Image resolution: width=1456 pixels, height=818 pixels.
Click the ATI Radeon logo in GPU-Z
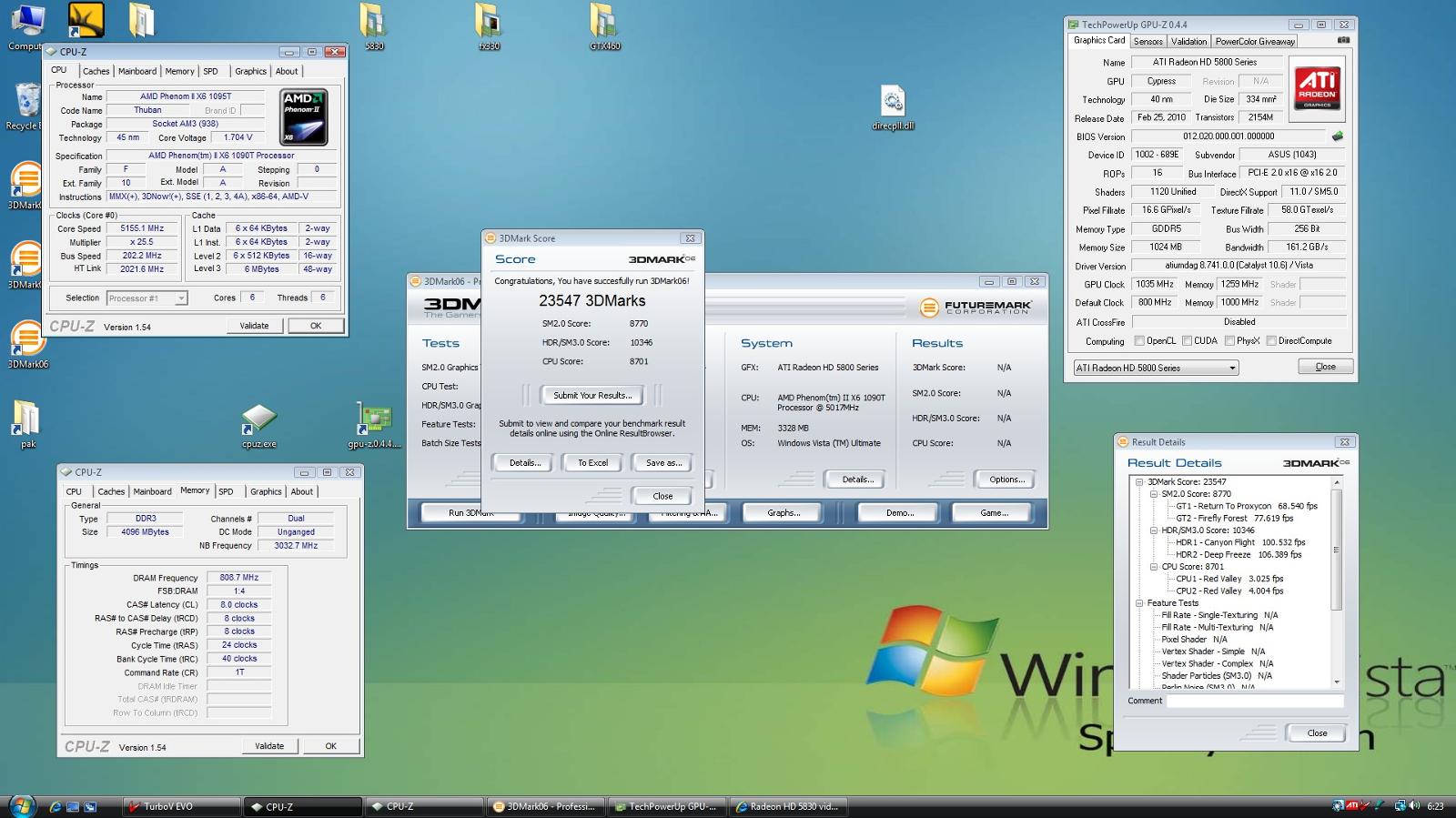click(1317, 87)
